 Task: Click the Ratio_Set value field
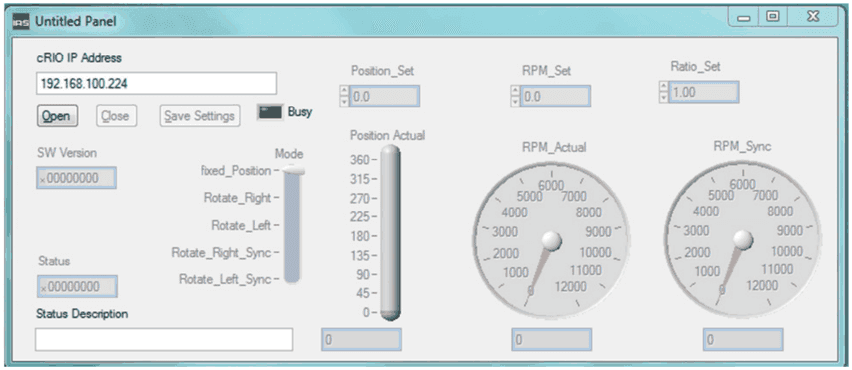703,92
